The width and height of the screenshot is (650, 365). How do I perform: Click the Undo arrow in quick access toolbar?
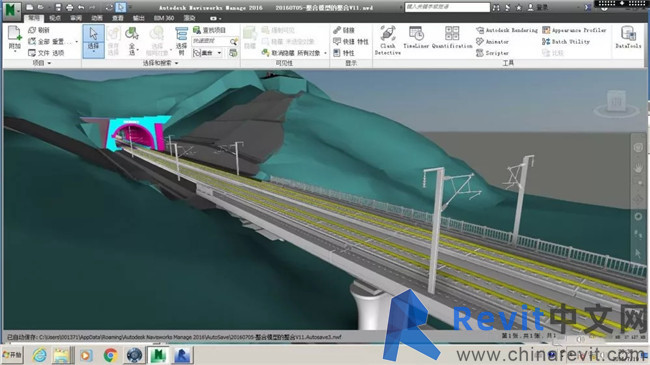coord(81,7)
